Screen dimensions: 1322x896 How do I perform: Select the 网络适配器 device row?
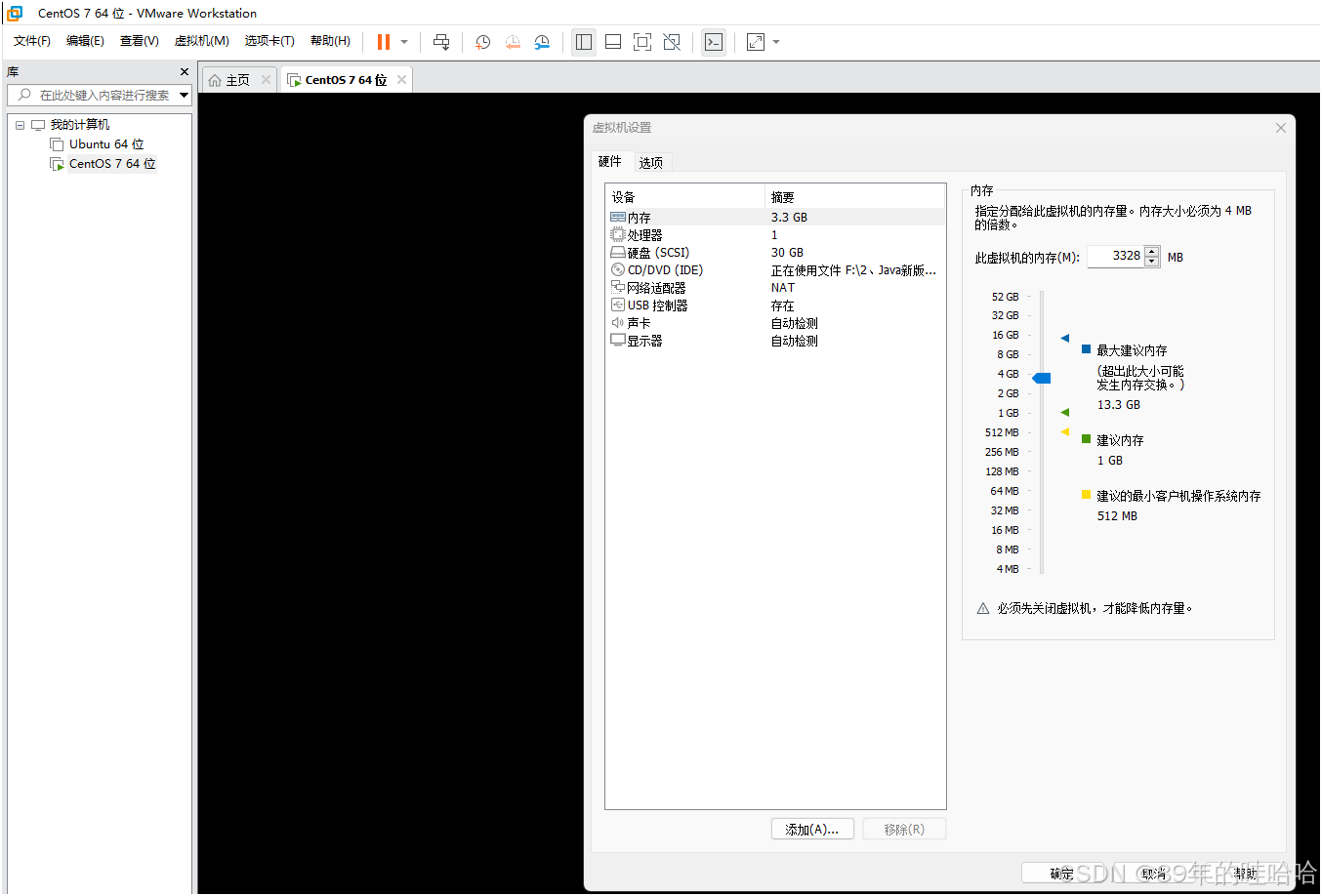coord(776,288)
